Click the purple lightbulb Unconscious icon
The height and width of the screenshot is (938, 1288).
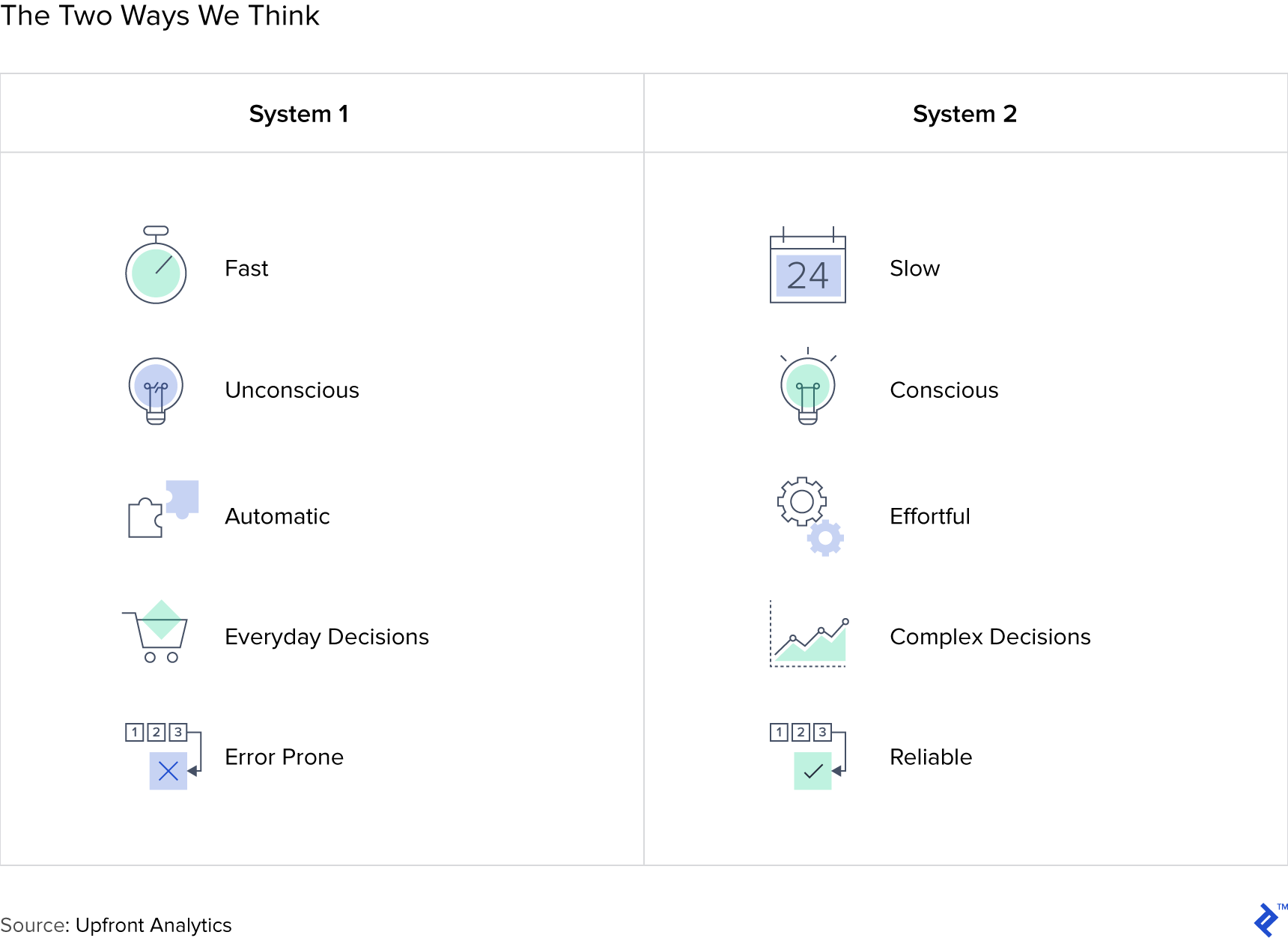click(x=156, y=390)
